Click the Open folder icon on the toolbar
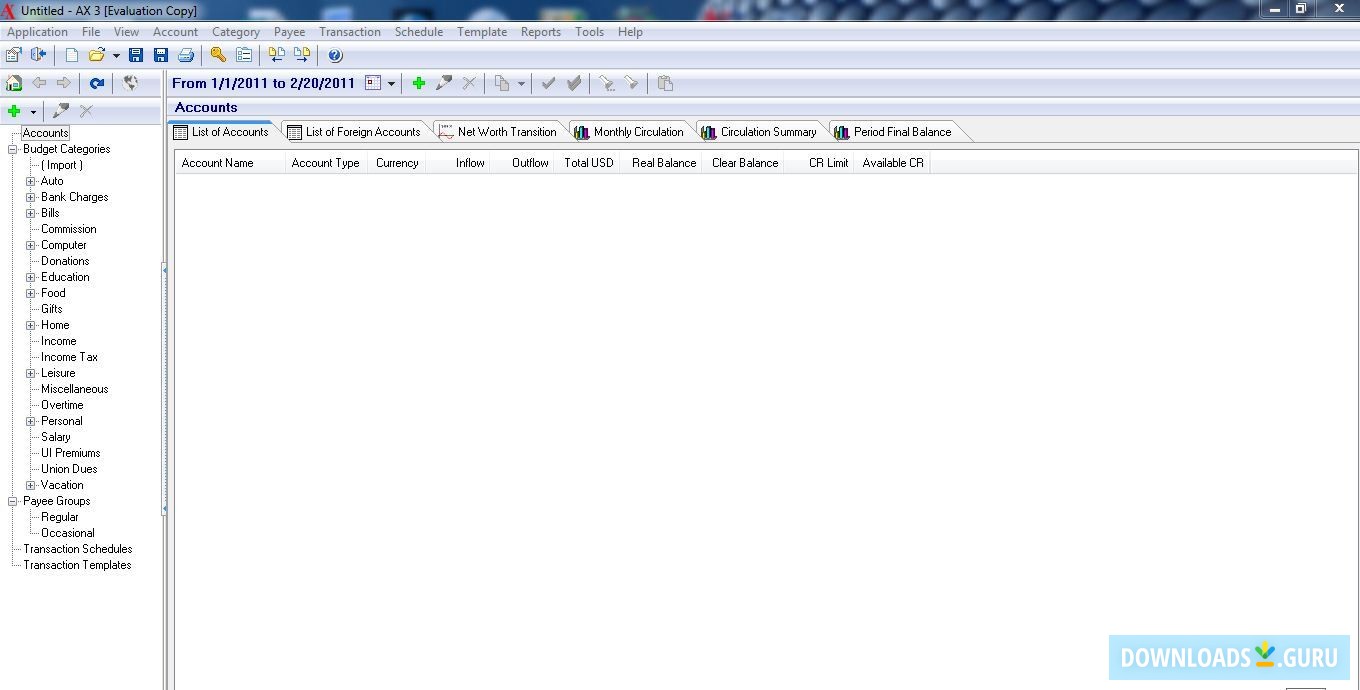 [x=96, y=55]
